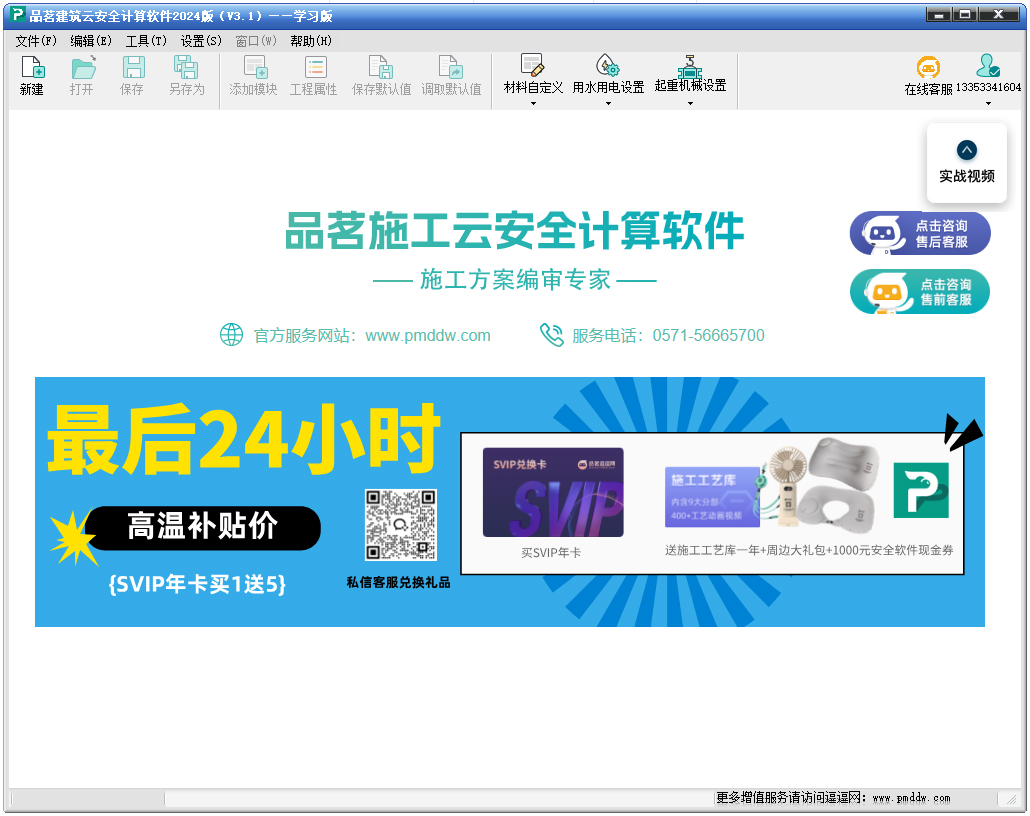1030x816 pixels.
Task: Expand the 用水用电设置 dropdown arrow
Action: coord(608,103)
